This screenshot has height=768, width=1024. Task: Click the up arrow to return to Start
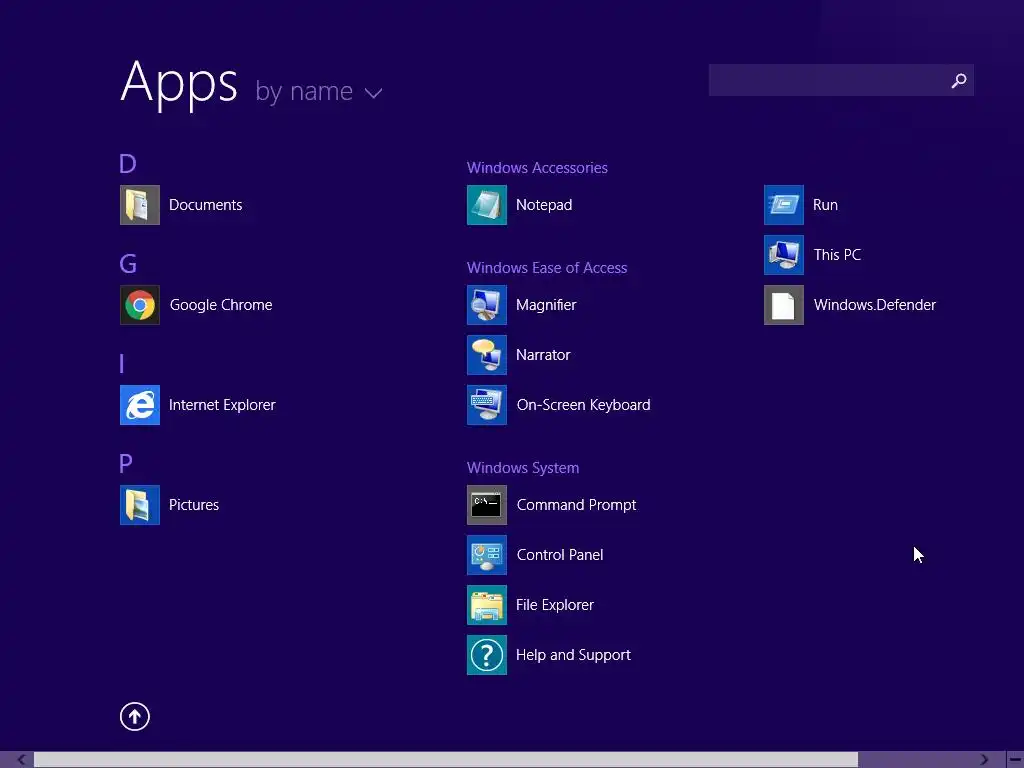[x=135, y=716]
